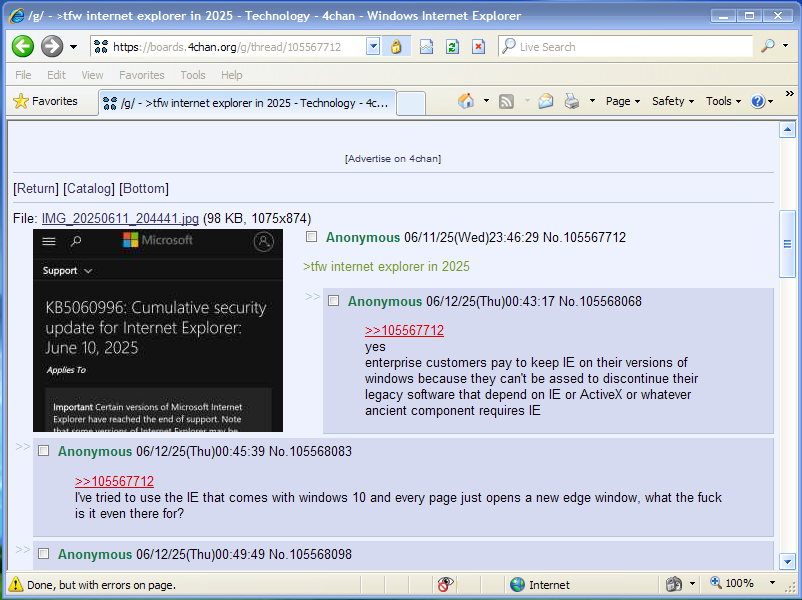Click the 4chan site icon in address bar
802x600 pixels.
click(101, 47)
